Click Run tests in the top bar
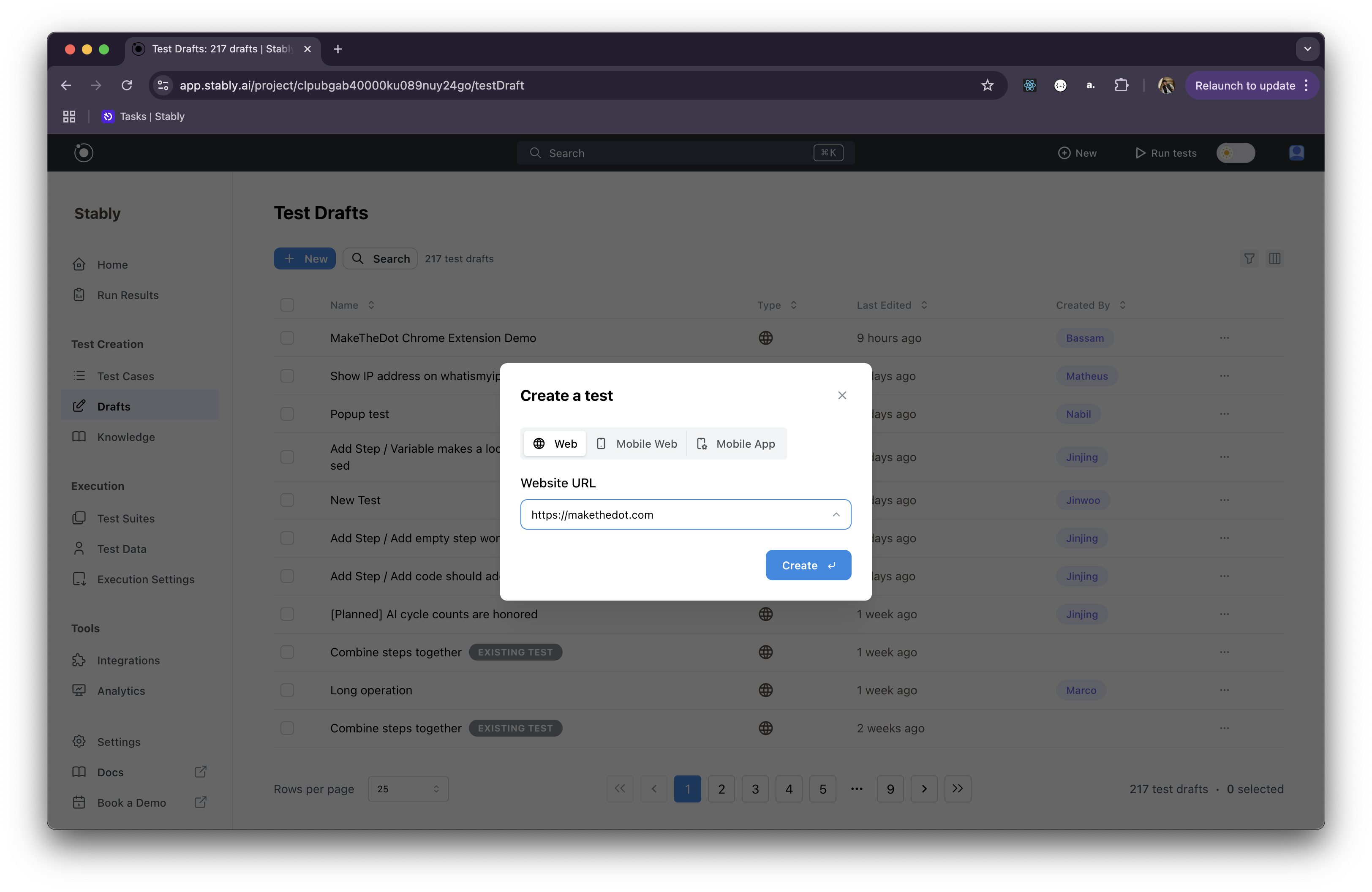Viewport: 1372px width, 892px height. click(1165, 153)
